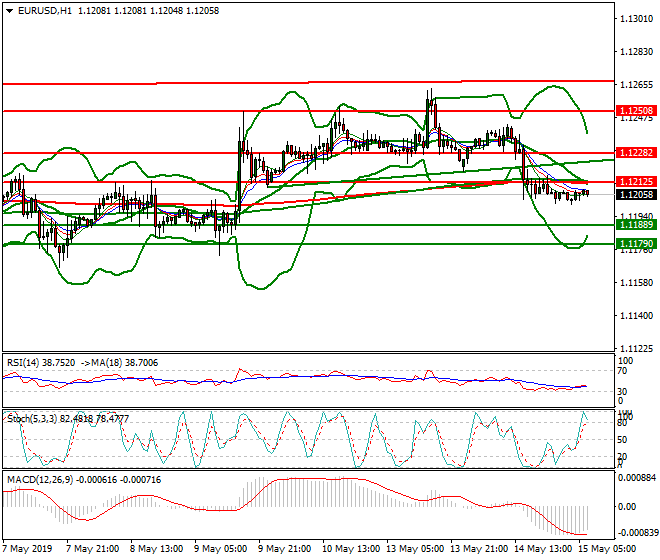Image resolution: width=660 pixels, height=560 pixels.
Task: Click the MACD scale value 0.000884
Action: pos(637,478)
